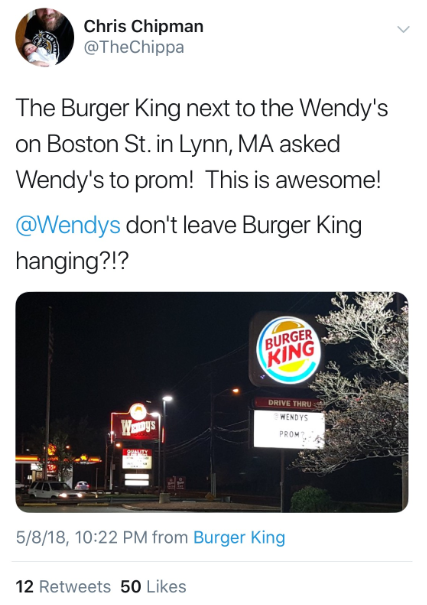Click the blossoming tree in photo
427x605 pixels.
[363, 382]
